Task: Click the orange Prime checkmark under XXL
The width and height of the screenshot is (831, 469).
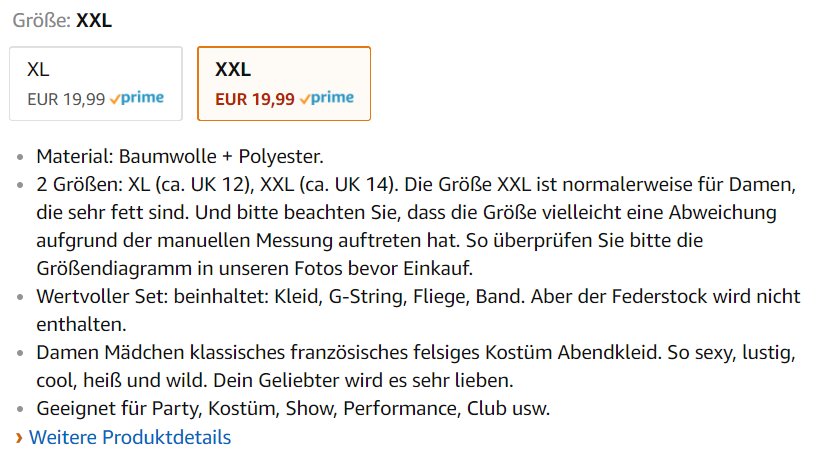Action: (x=304, y=98)
